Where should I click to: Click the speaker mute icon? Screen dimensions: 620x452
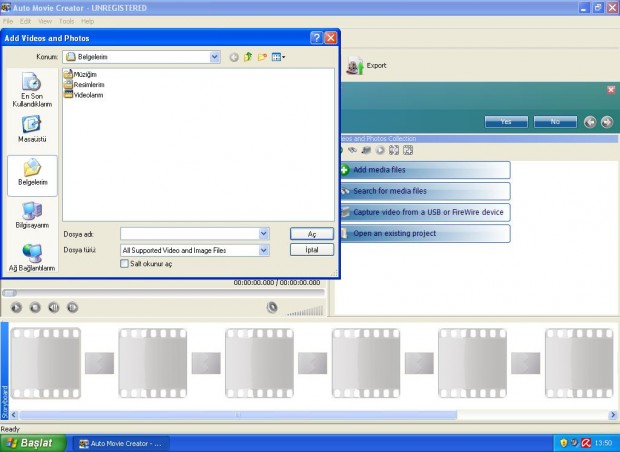272,307
